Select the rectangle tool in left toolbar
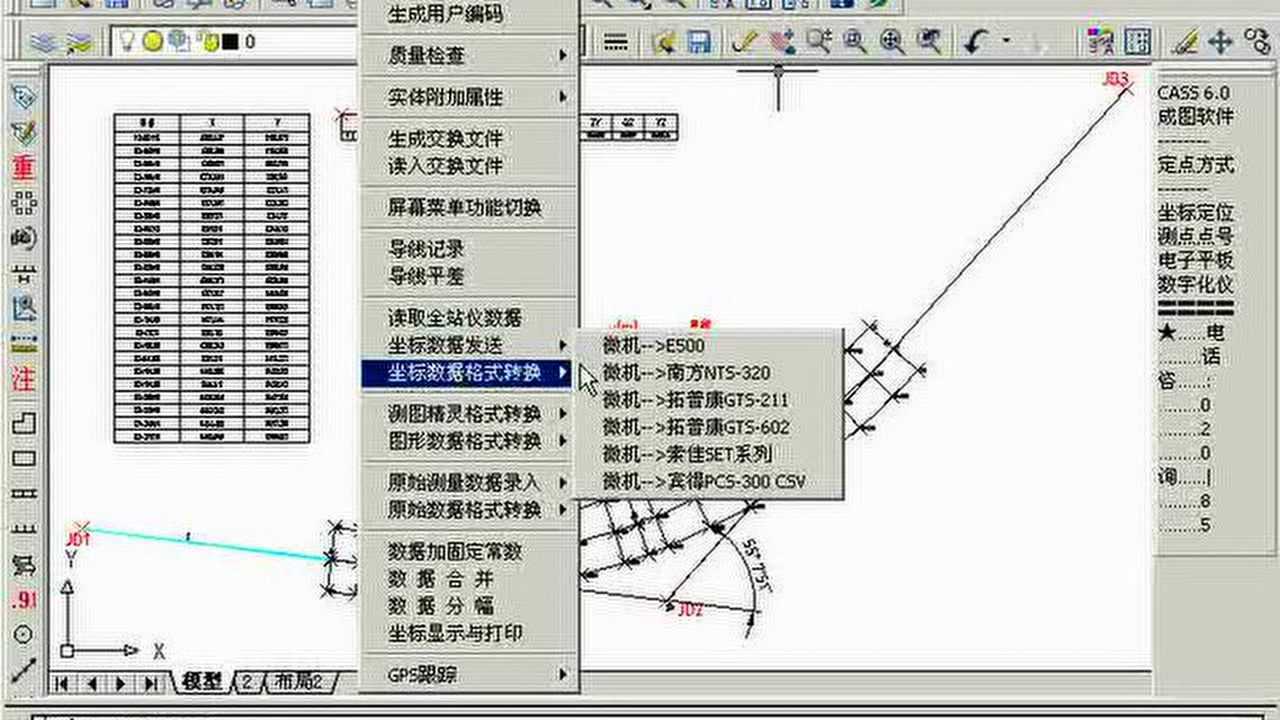Image resolution: width=1280 pixels, height=720 pixels. (x=23, y=459)
